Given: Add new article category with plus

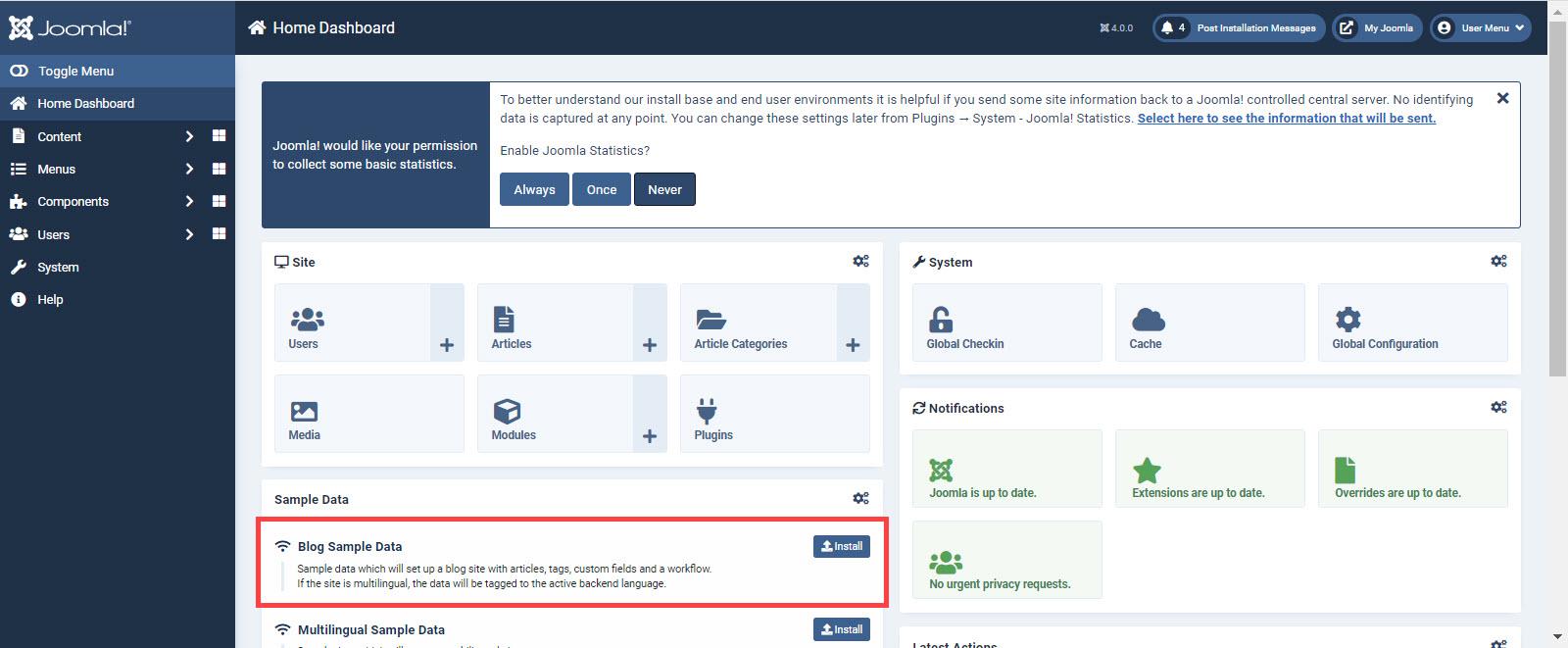Looking at the screenshot, I should point(853,323).
